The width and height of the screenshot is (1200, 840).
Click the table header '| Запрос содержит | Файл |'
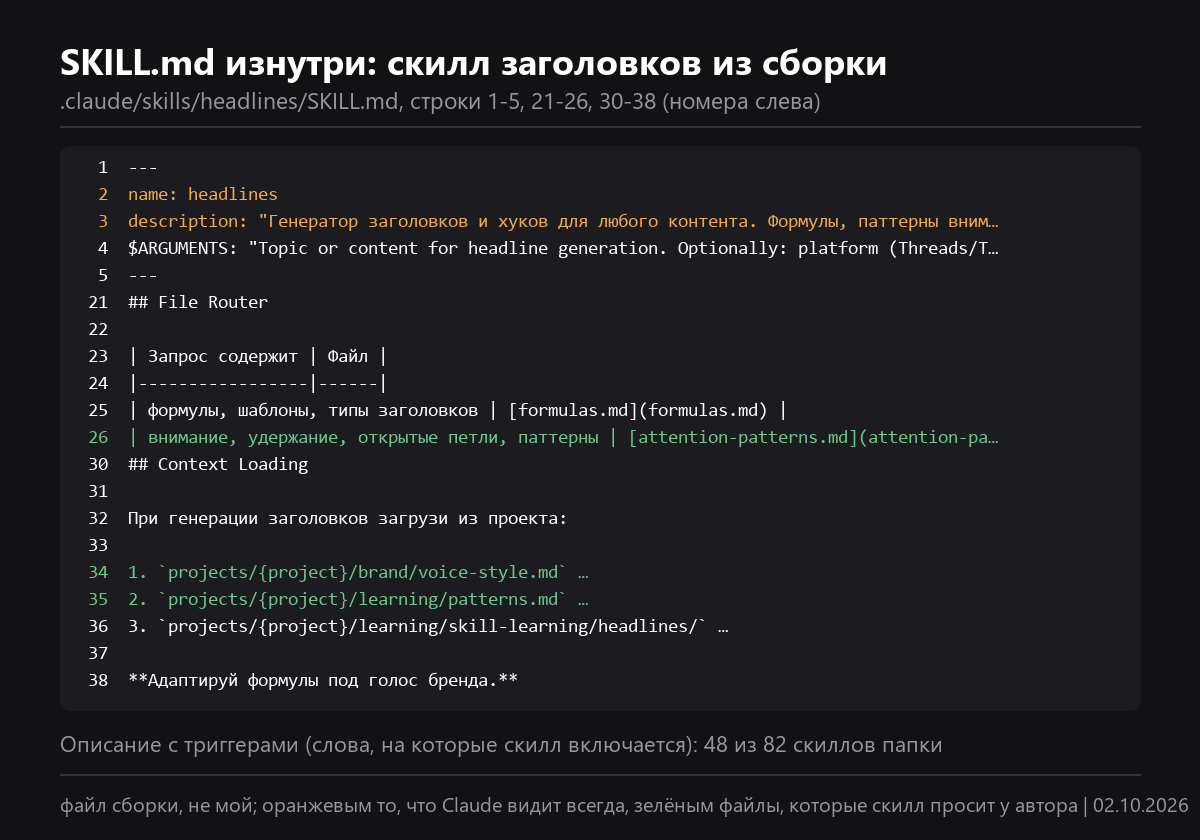pos(258,356)
